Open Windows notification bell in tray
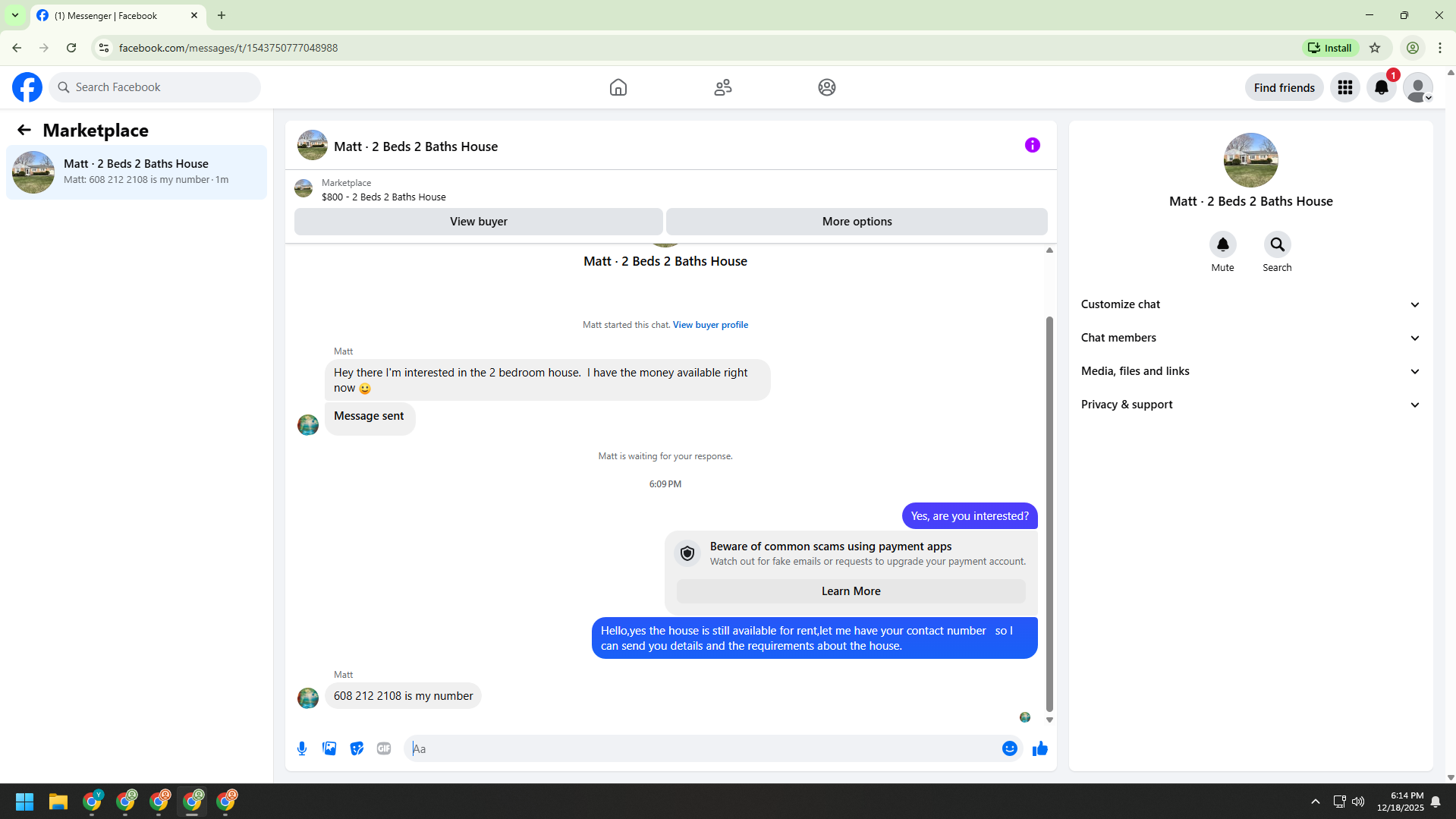The width and height of the screenshot is (1456, 819). coord(1436,802)
